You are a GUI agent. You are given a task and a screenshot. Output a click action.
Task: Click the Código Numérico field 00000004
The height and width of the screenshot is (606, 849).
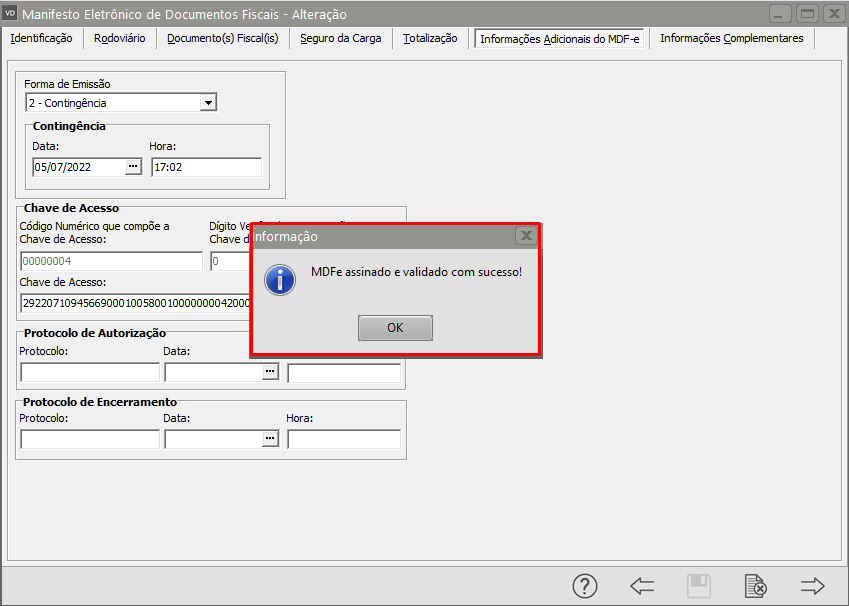[x=112, y=261]
